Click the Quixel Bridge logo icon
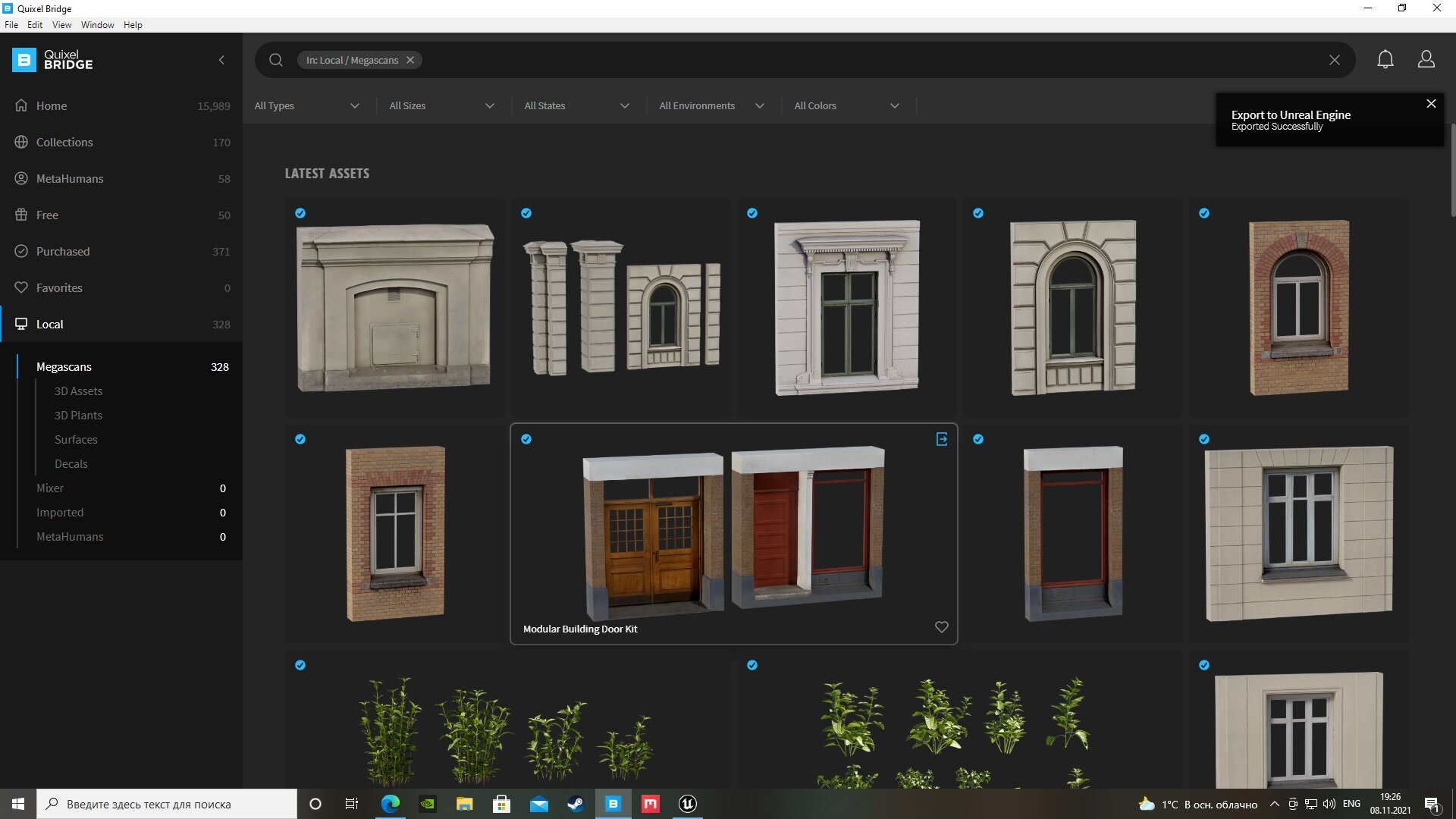Viewport: 1456px width, 819px height. (24, 60)
